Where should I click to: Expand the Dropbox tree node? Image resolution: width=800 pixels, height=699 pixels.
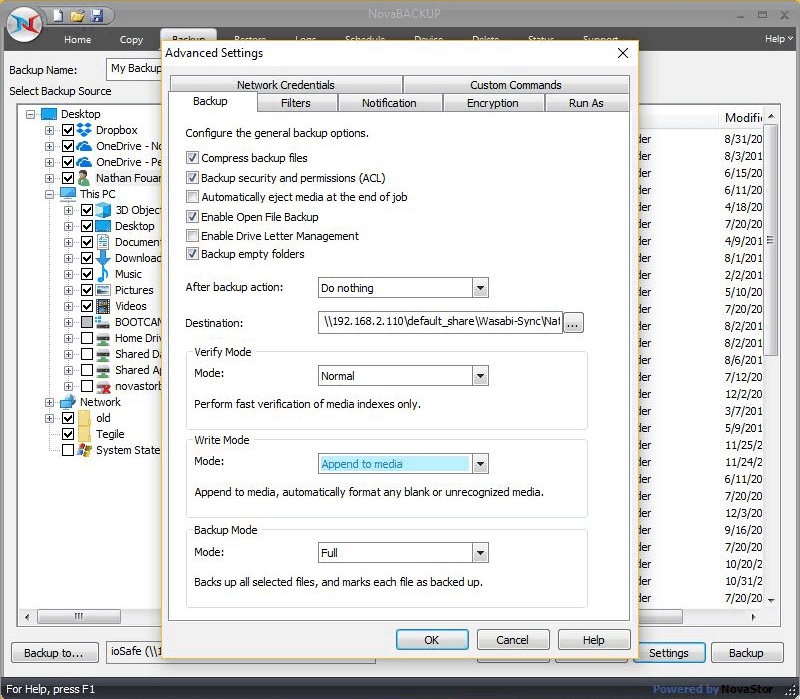click(x=49, y=131)
